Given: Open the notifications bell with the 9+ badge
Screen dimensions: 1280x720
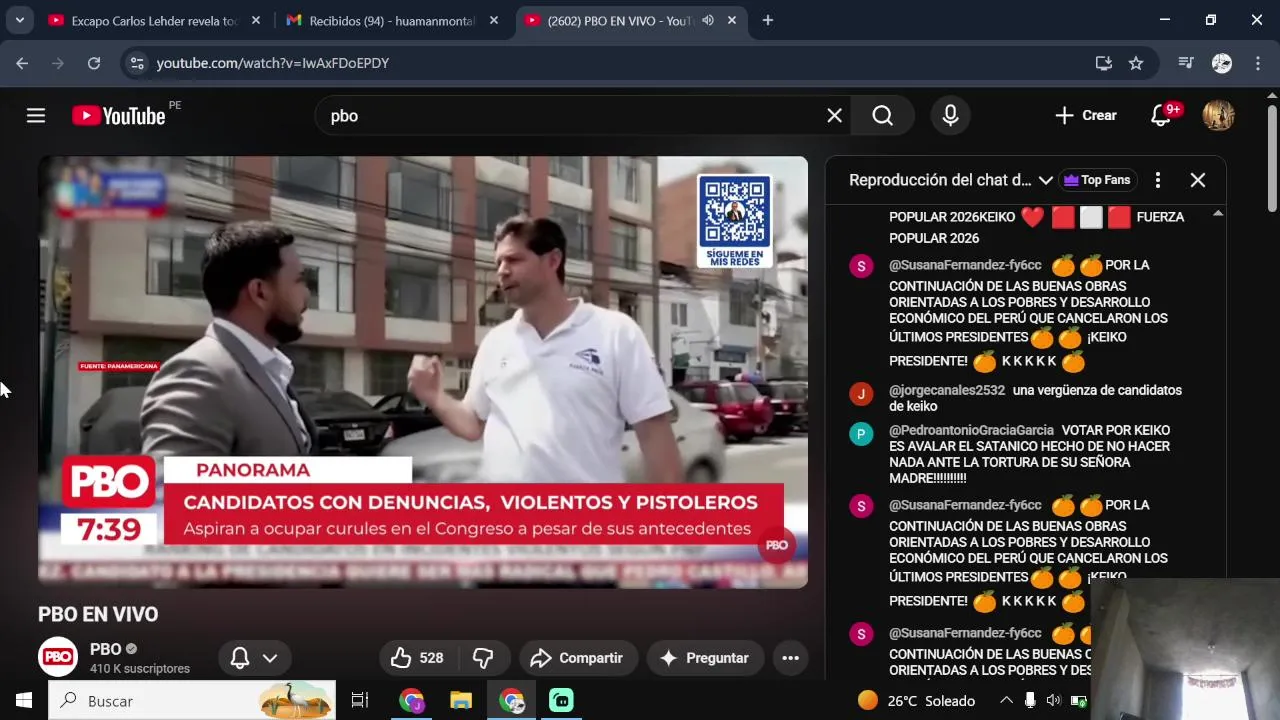Looking at the screenshot, I should pos(1162,116).
